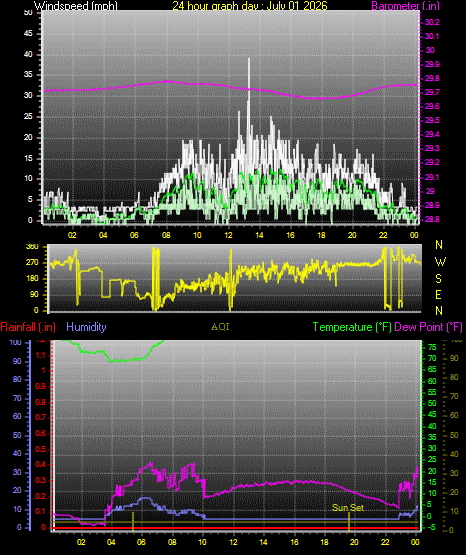
Task: Click the "Sun Set" label
Action: [348, 508]
